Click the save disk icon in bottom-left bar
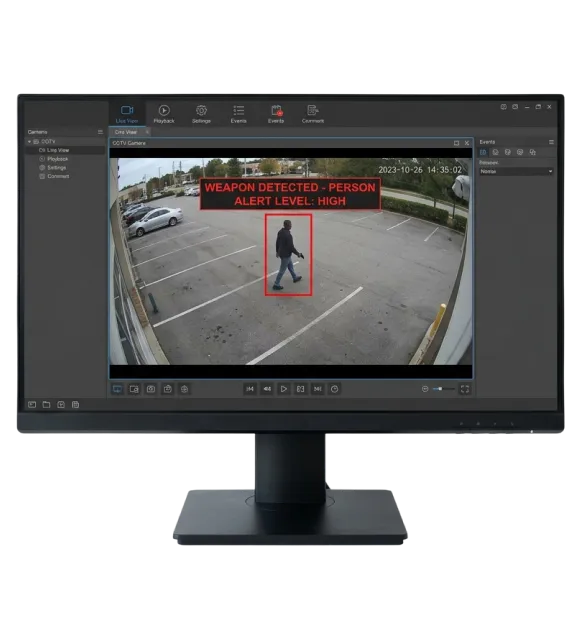Viewport: 578px width, 622px height. click(75, 405)
